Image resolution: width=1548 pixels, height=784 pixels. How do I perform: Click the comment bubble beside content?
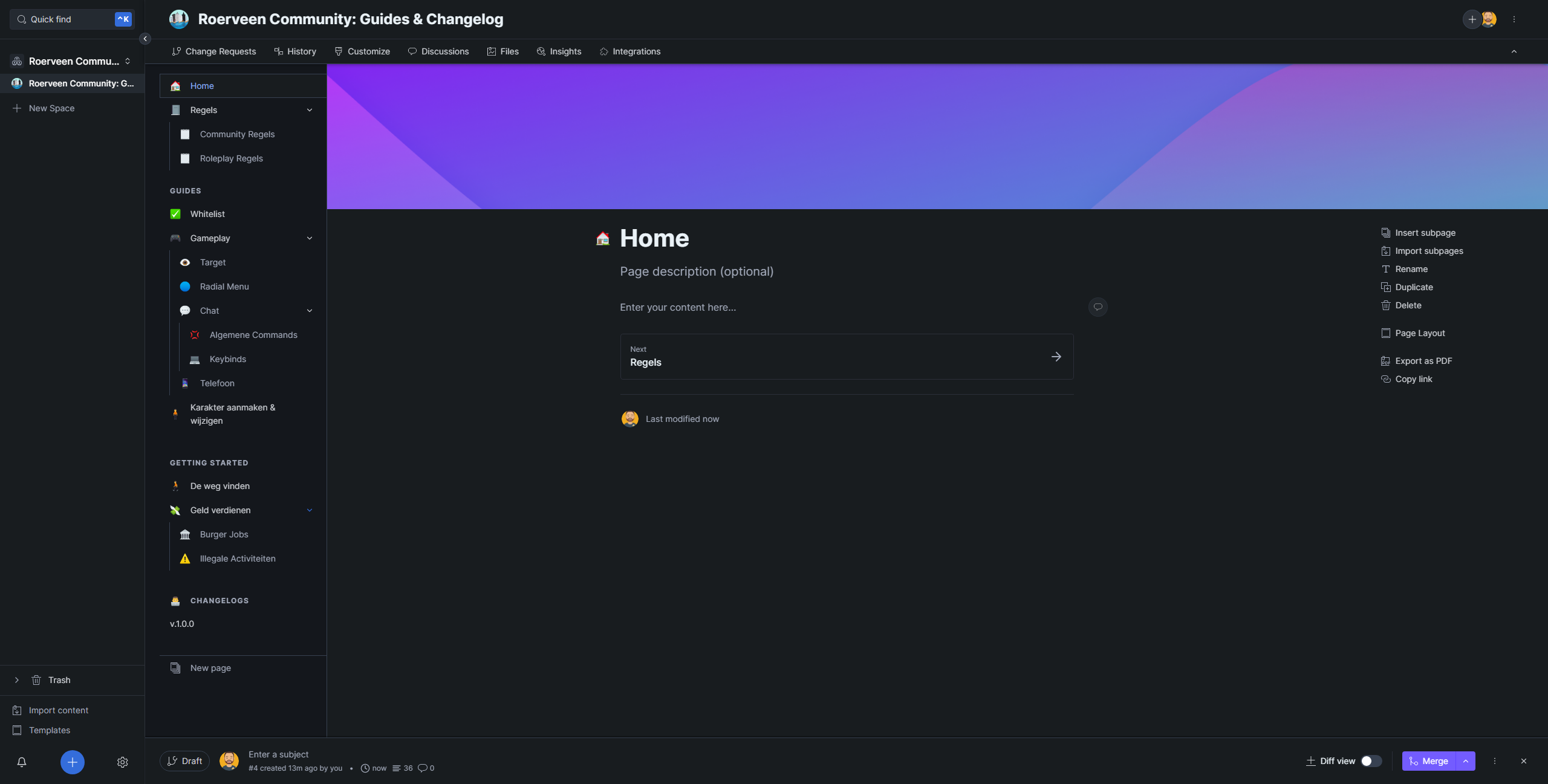1098,307
